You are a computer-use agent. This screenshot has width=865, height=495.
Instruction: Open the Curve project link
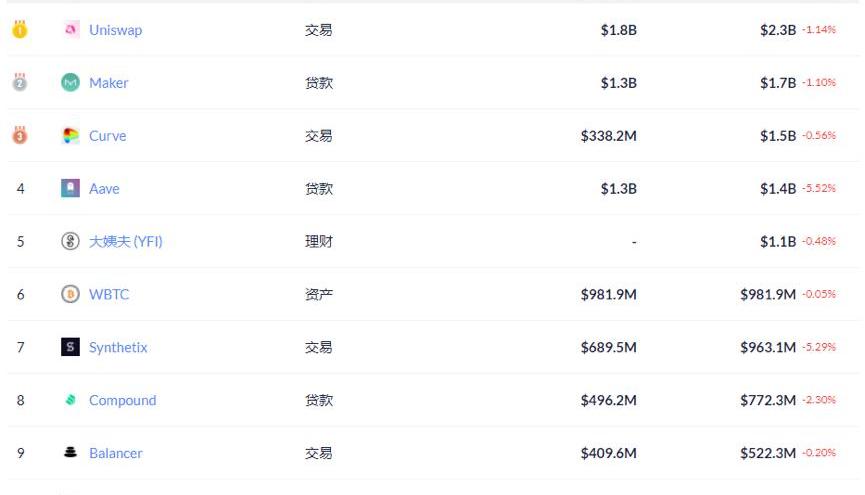pyautogui.click(x=107, y=136)
